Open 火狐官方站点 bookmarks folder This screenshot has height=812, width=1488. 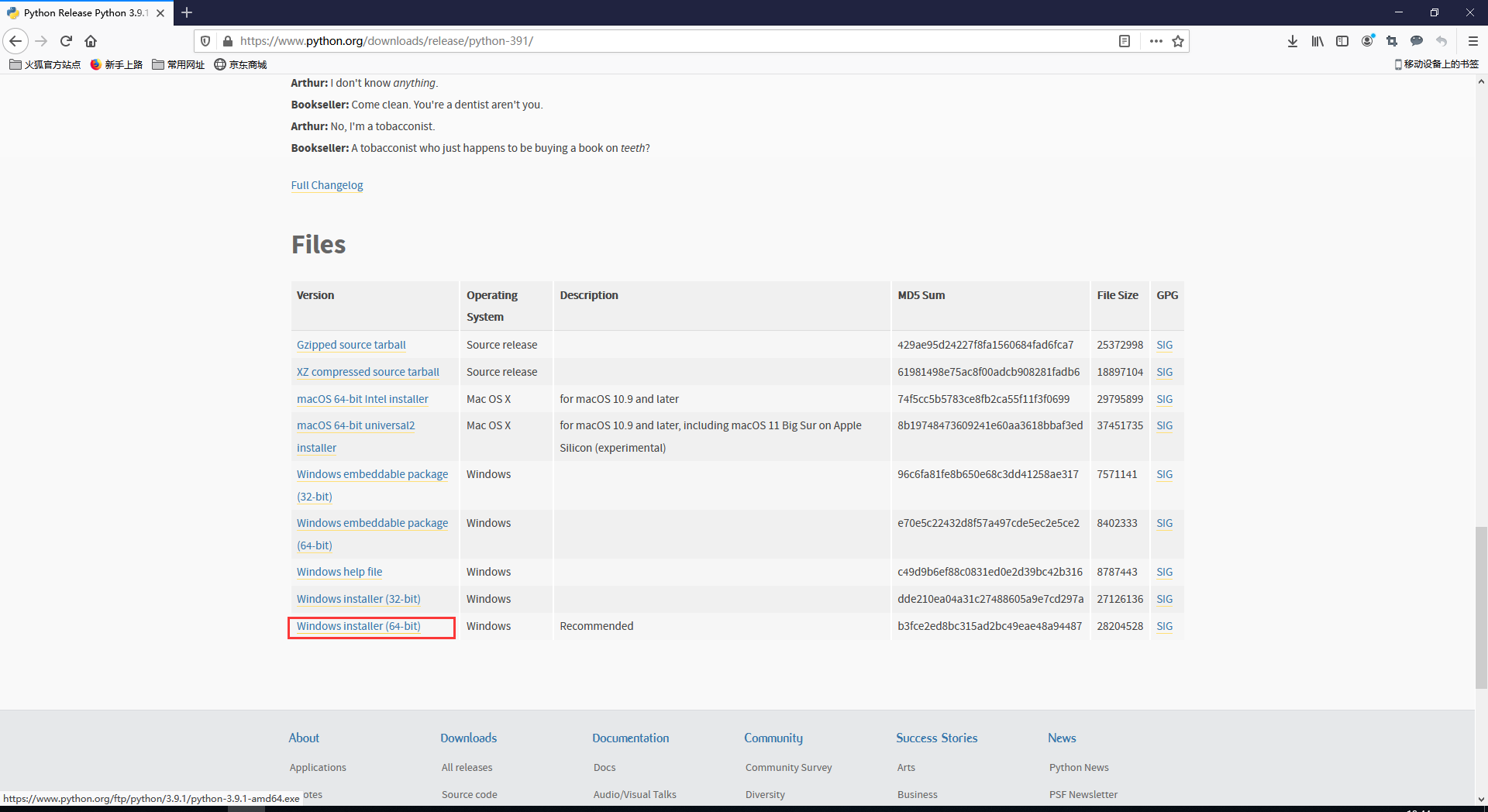45,64
